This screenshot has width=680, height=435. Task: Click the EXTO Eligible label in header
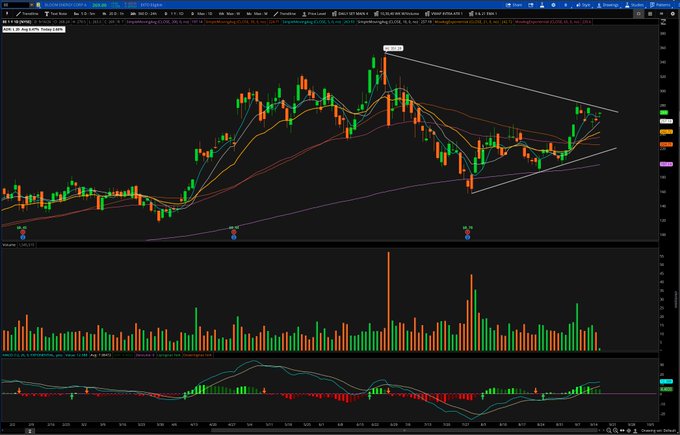[x=151, y=5]
